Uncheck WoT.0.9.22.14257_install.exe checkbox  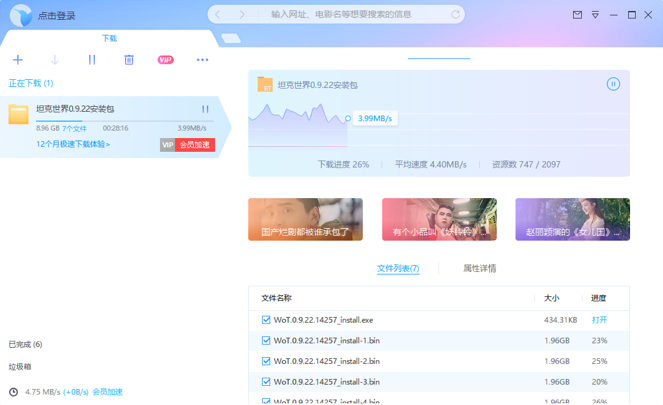(x=266, y=320)
